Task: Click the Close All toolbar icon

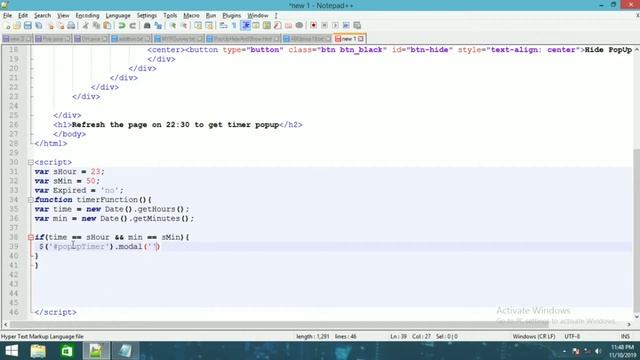Action: 60,26
